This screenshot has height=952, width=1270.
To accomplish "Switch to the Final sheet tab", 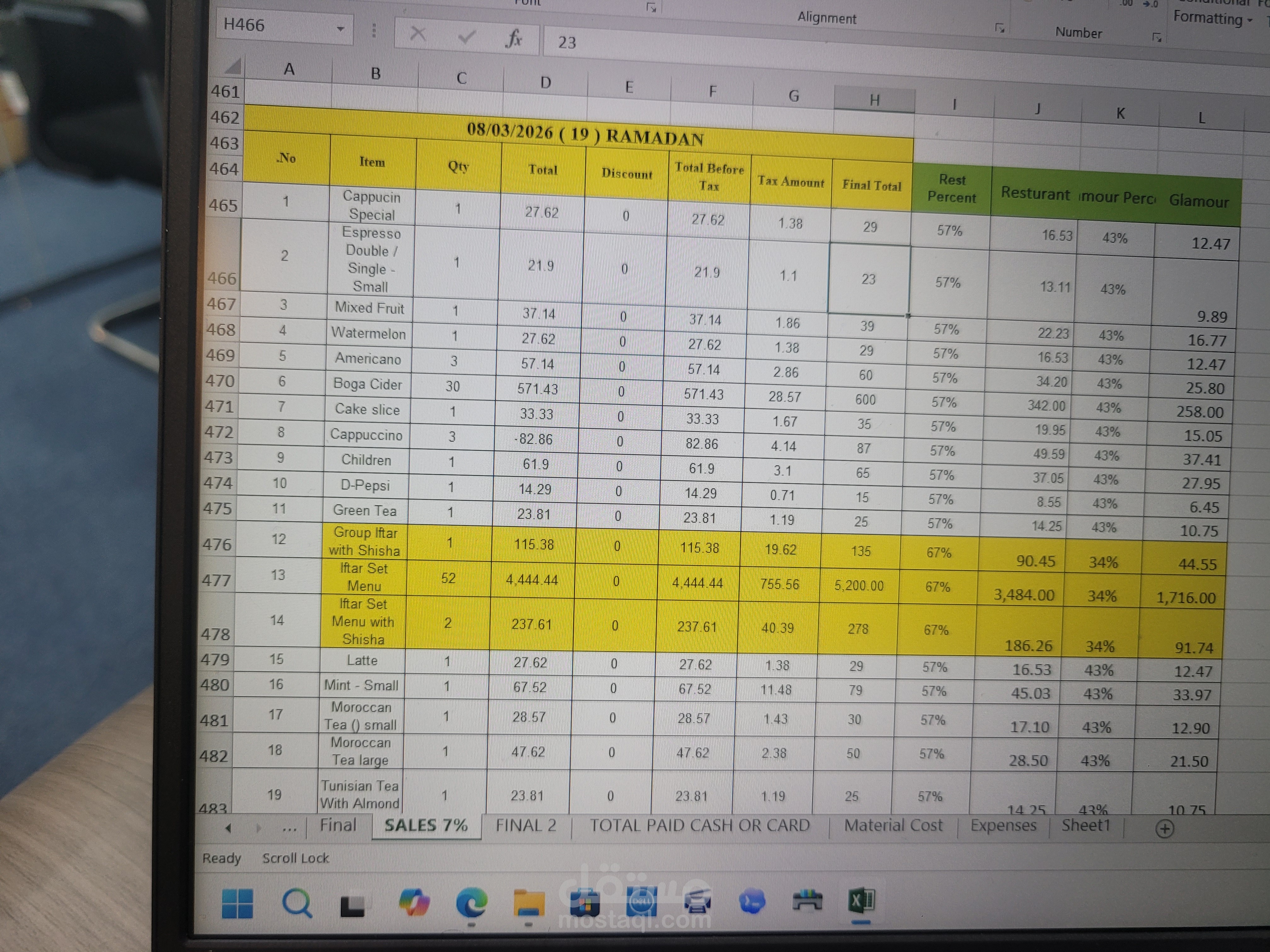I will pyautogui.click(x=338, y=825).
